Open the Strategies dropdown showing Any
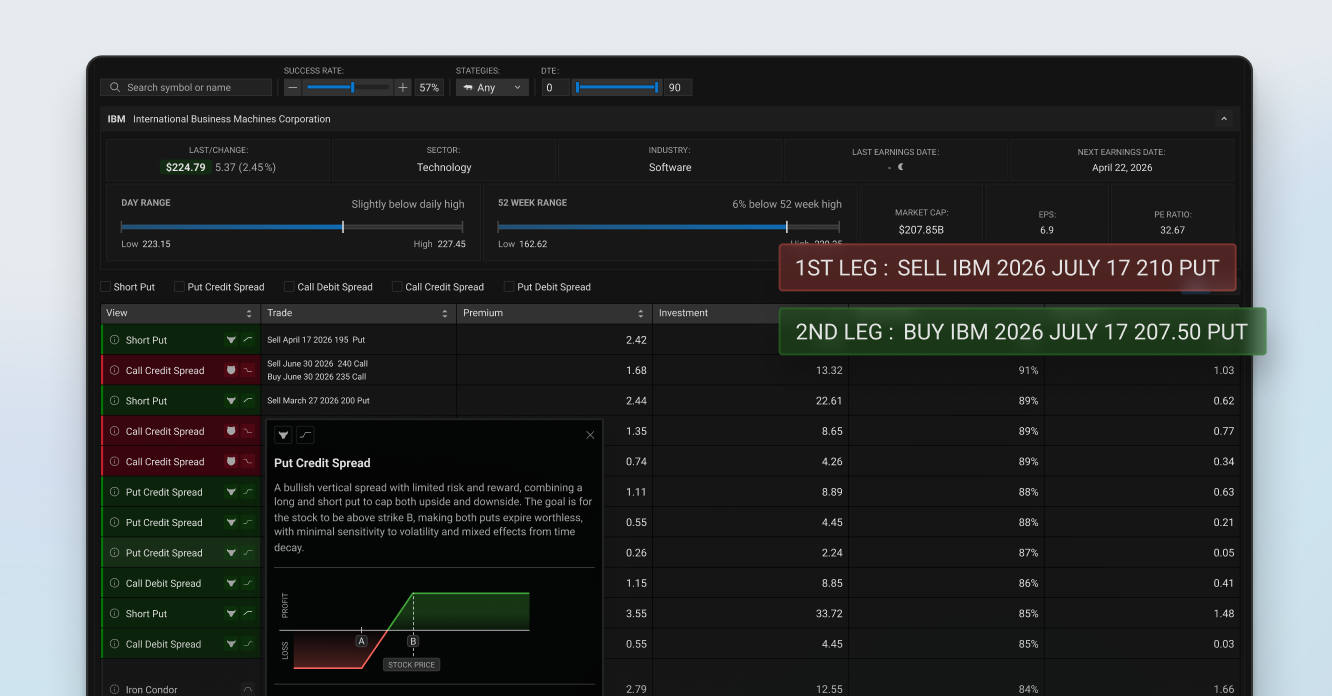1332x696 pixels. [492, 87]
